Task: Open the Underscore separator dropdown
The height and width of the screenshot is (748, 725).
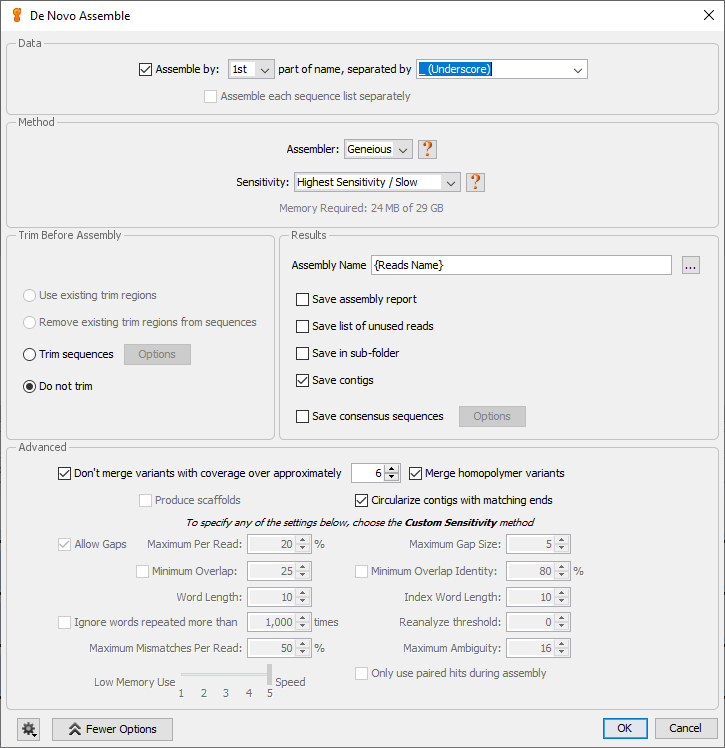Action: 502,70
